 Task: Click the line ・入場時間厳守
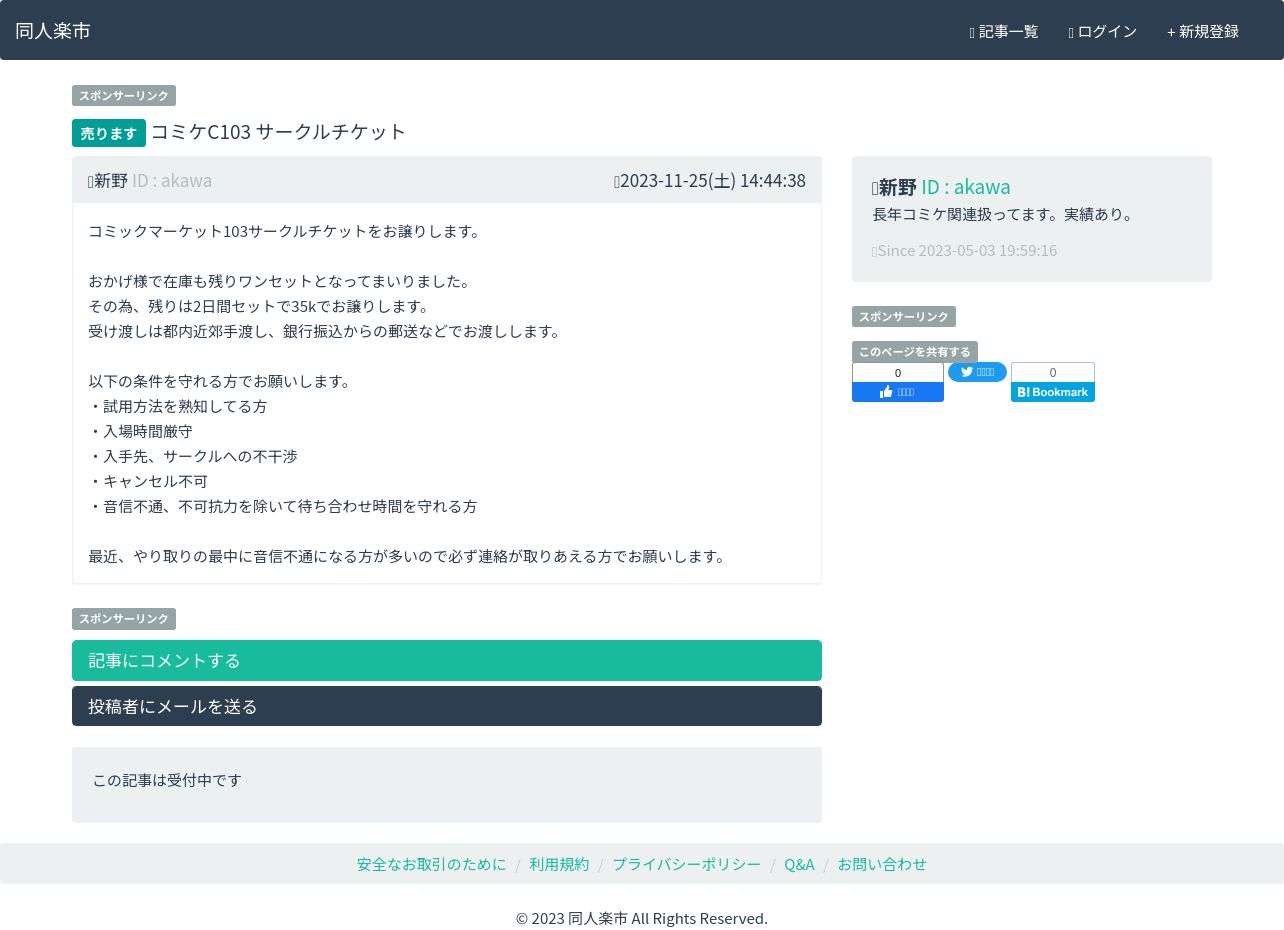coord(140,431)
